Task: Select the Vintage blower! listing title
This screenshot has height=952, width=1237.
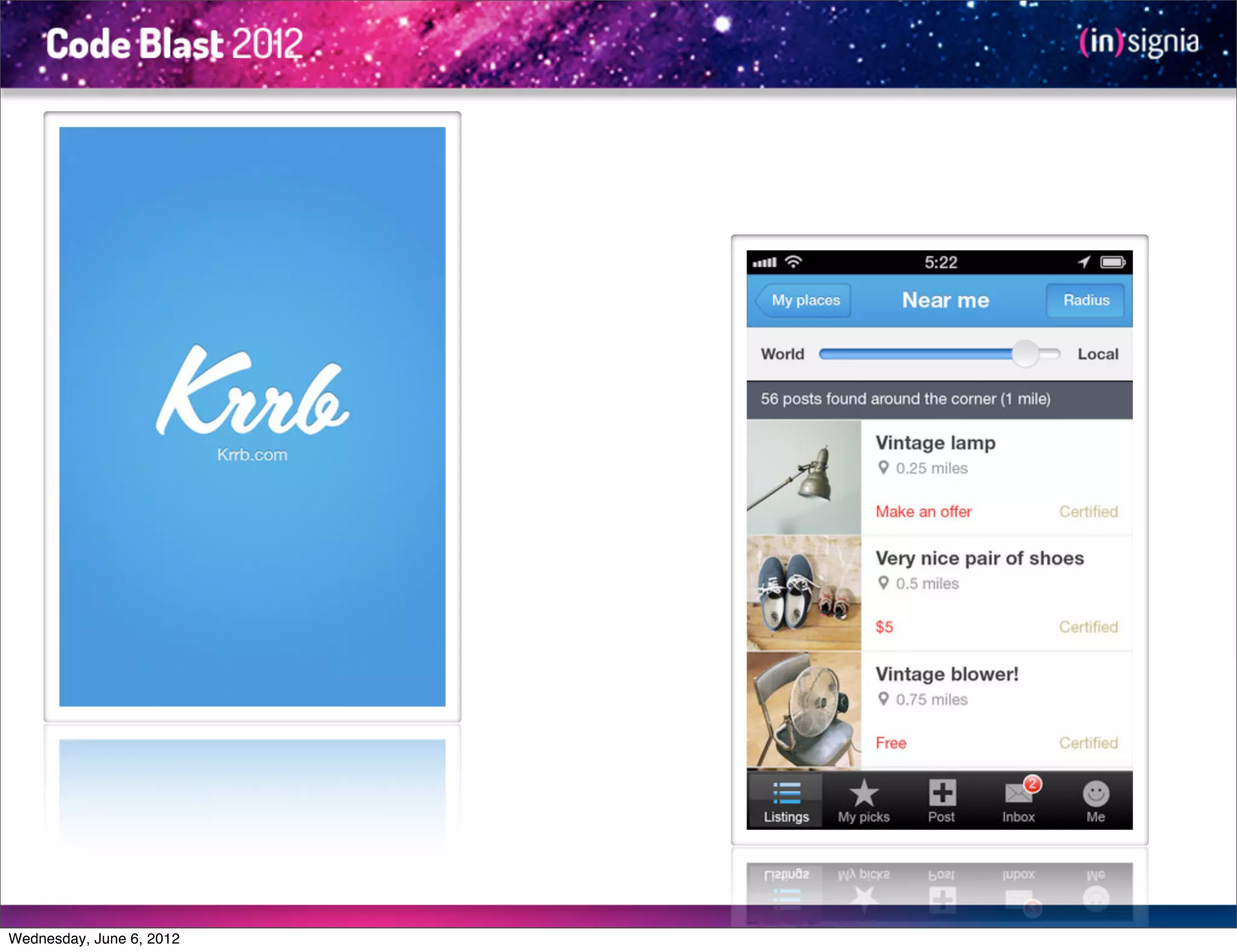Action: (947, 674)
